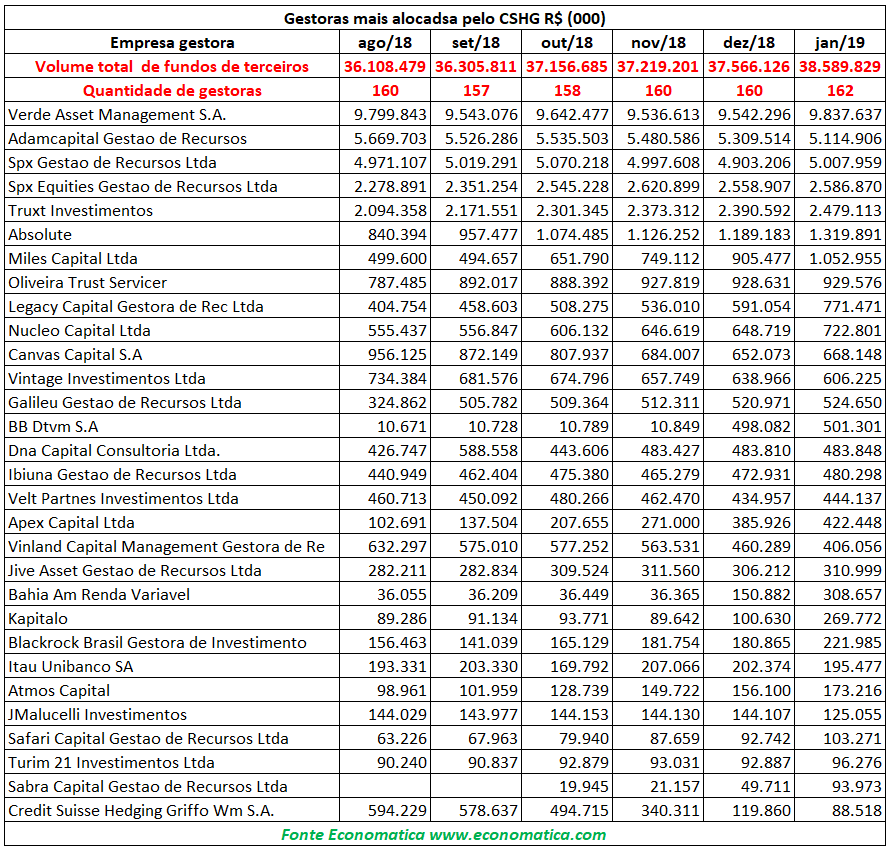This screenshot has height=849, width=890.
Task: Select 'Vinland Capital Management Gestora de Re' name
Action: [166, 546]
